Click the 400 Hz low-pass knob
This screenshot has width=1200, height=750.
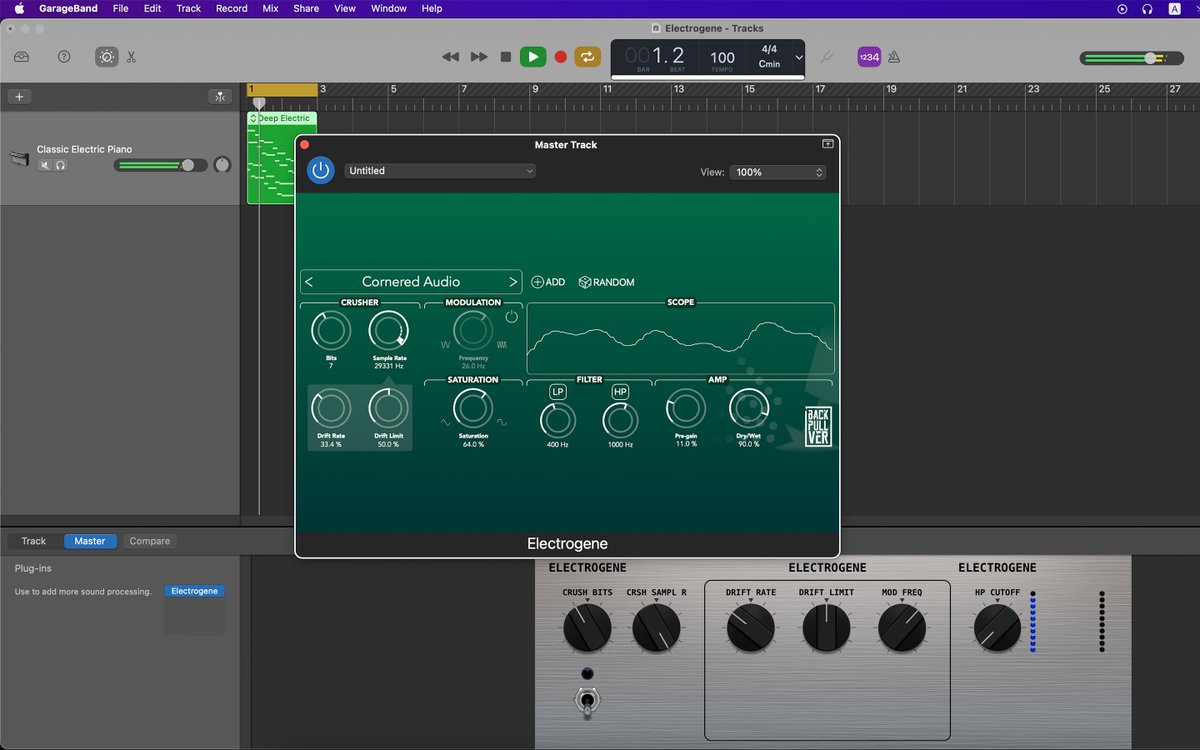[558, 420]
